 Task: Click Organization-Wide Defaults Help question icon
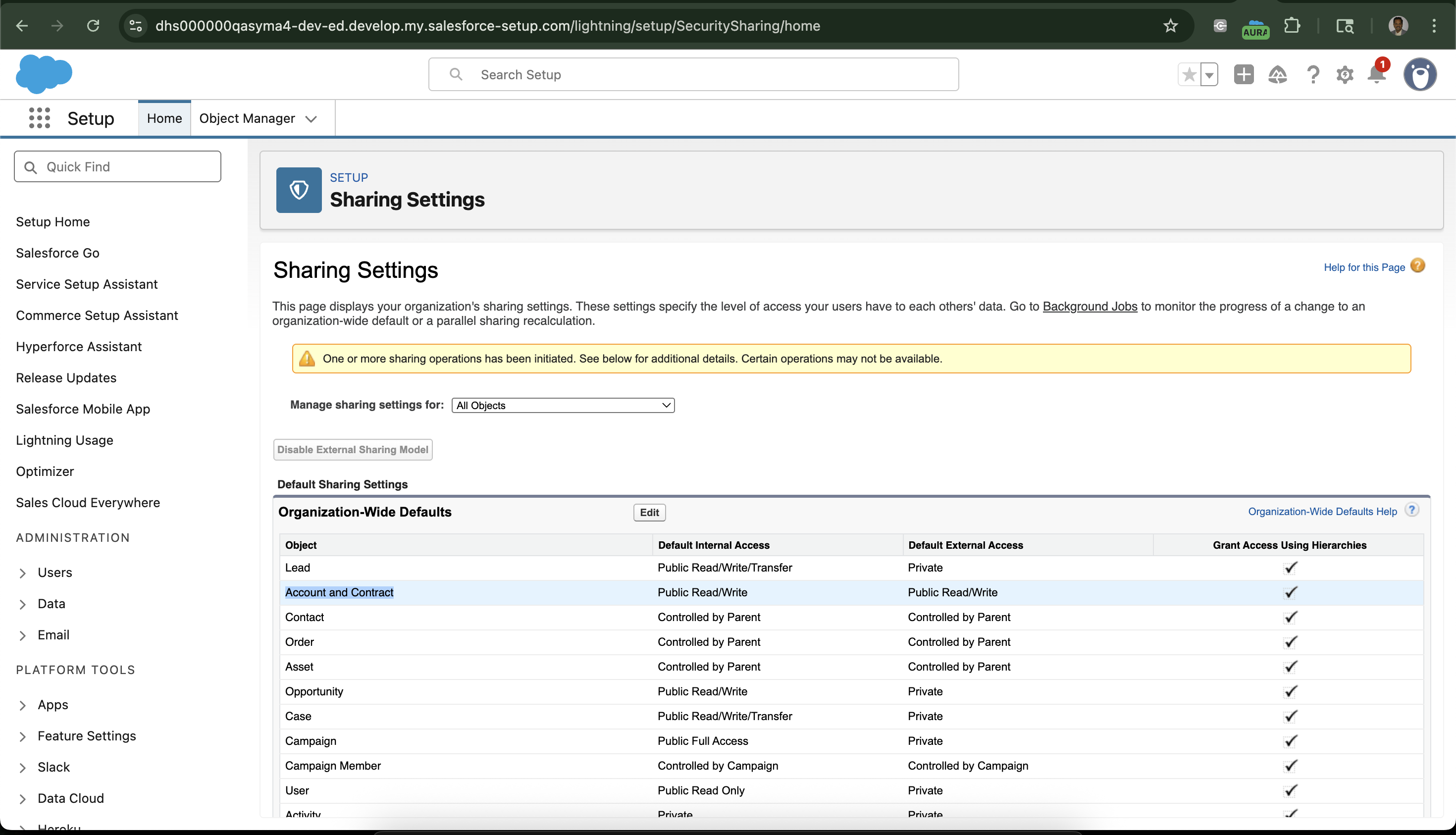[x=1411, y=510]
